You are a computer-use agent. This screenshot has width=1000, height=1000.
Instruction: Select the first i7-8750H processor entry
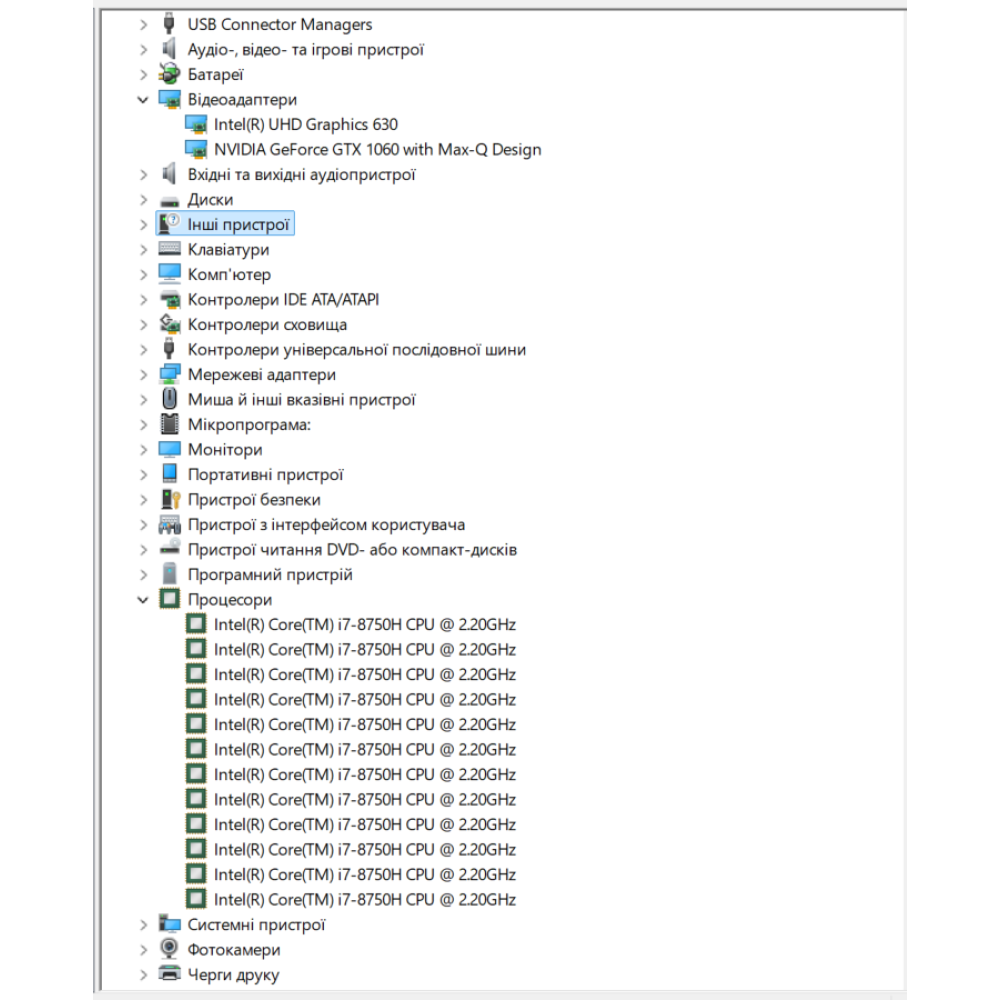click(365, 624)
